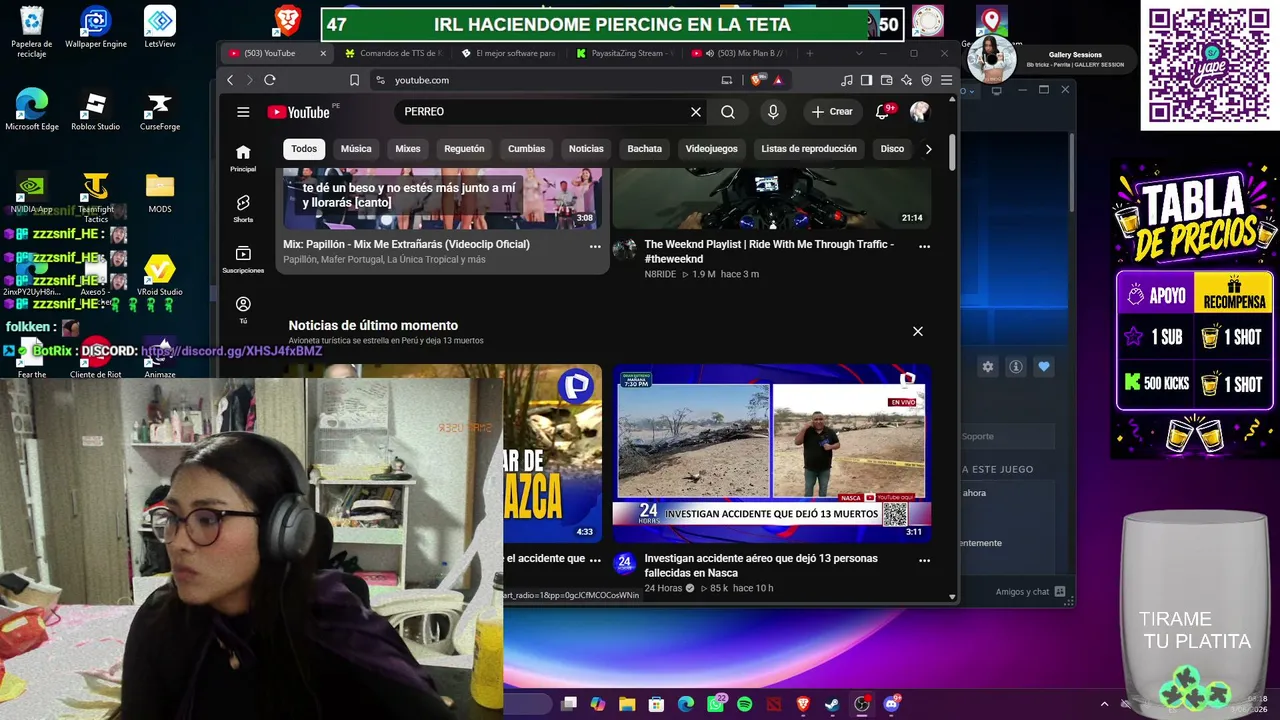The height and width of the screenshot is (720, 1280).
Task: Select the Cumbias filter chip
Action: coord(526,149)
